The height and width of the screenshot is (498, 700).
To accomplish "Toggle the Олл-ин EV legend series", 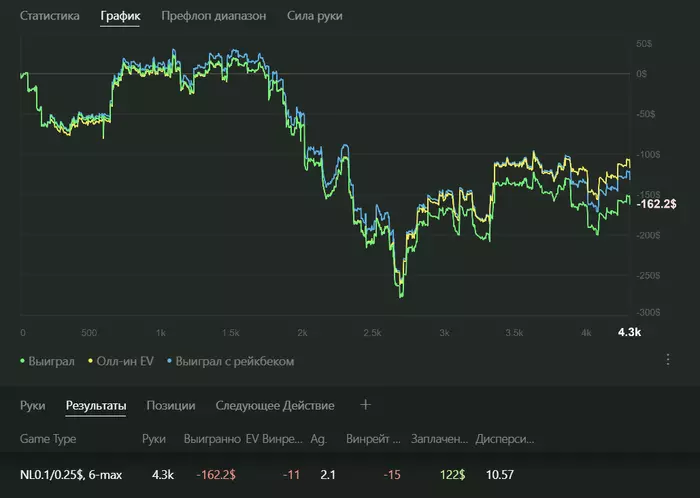I will [121, 361].
